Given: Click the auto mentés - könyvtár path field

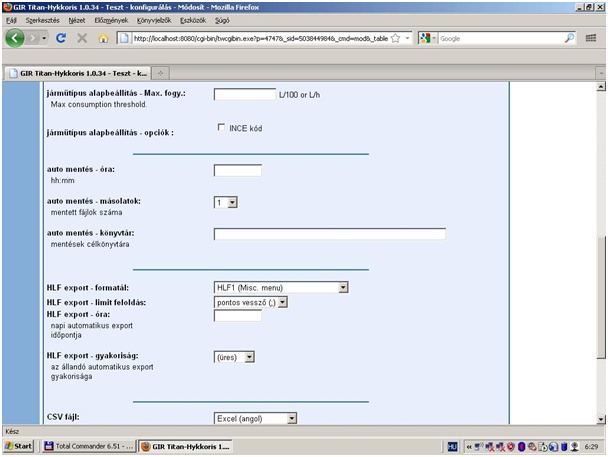Looking at the screenshot, I should click(x=330, y=234).
